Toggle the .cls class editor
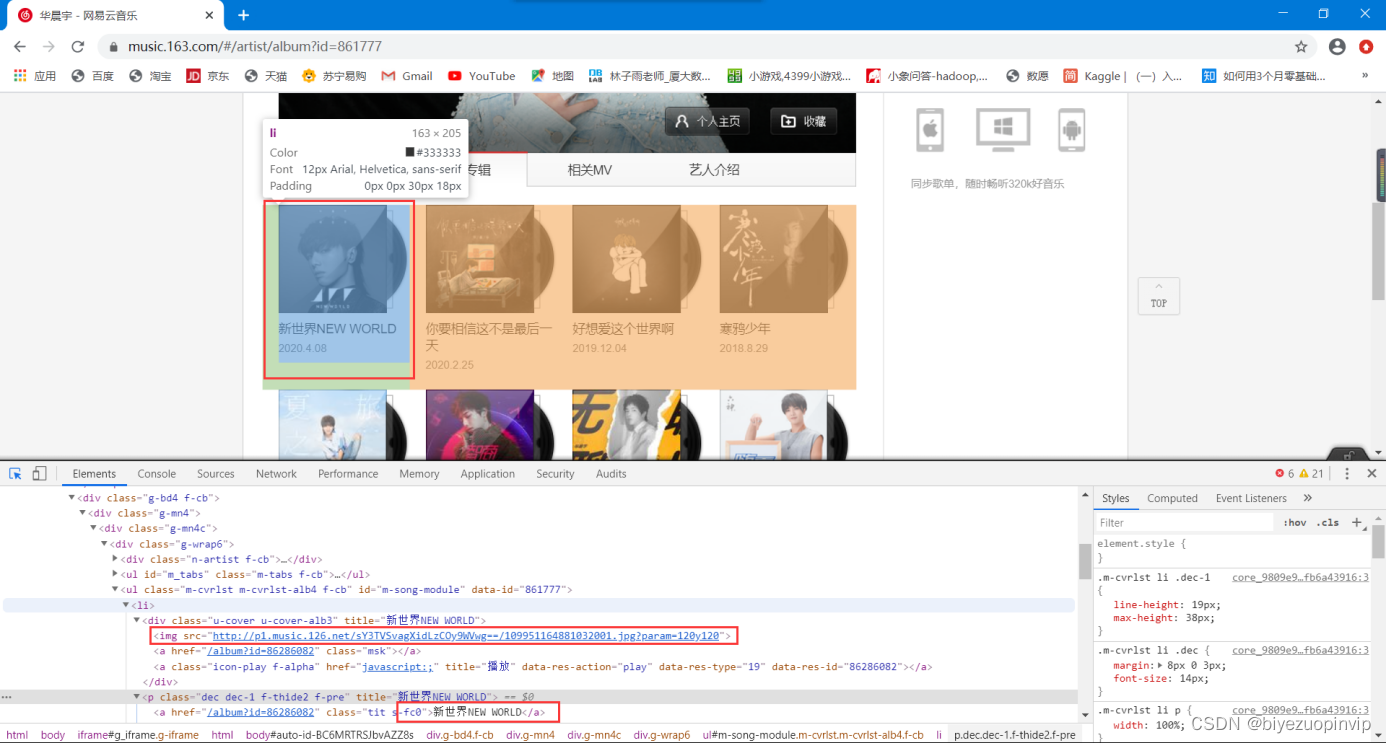This screenshot has height=743, width=1386. coord(1328,523)
